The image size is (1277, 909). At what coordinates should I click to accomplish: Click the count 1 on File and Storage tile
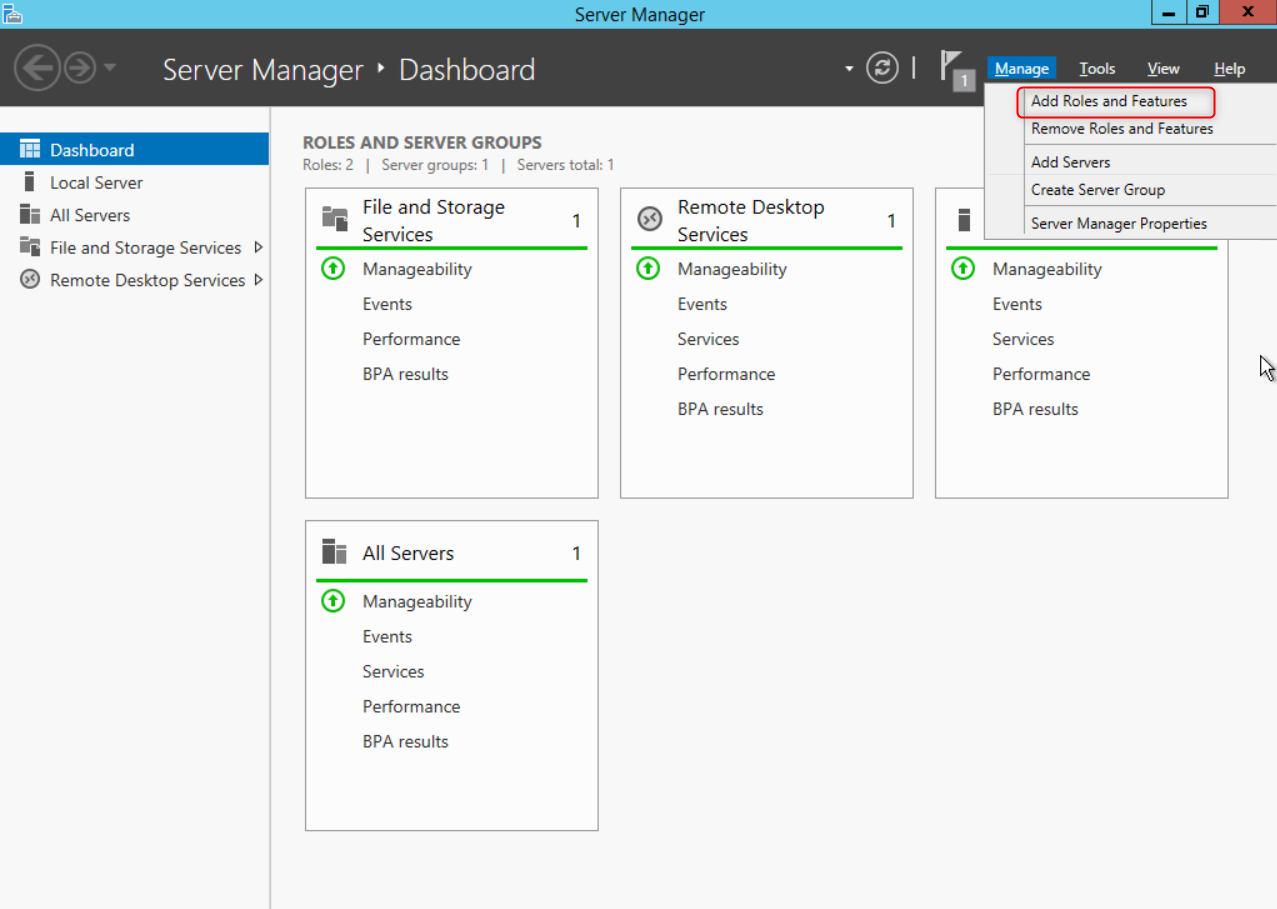[x=576, y=221]
